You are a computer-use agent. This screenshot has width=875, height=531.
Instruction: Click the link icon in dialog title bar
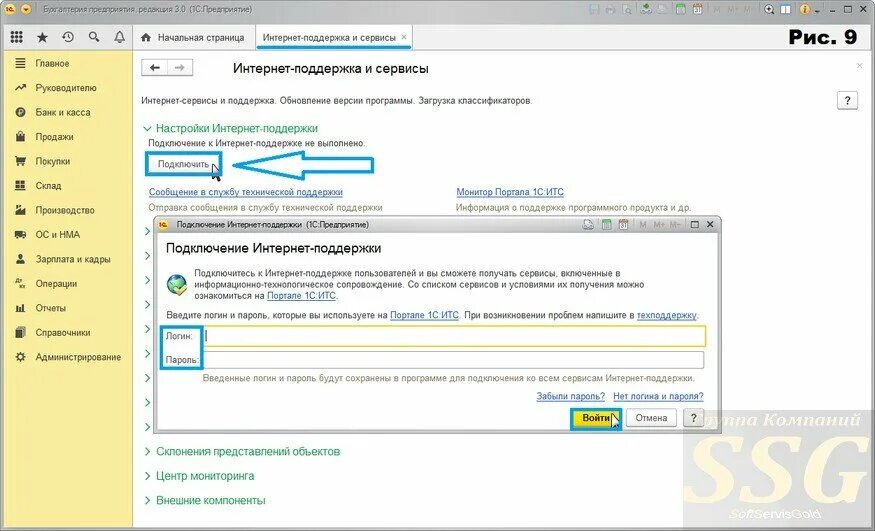coord(588,224)
